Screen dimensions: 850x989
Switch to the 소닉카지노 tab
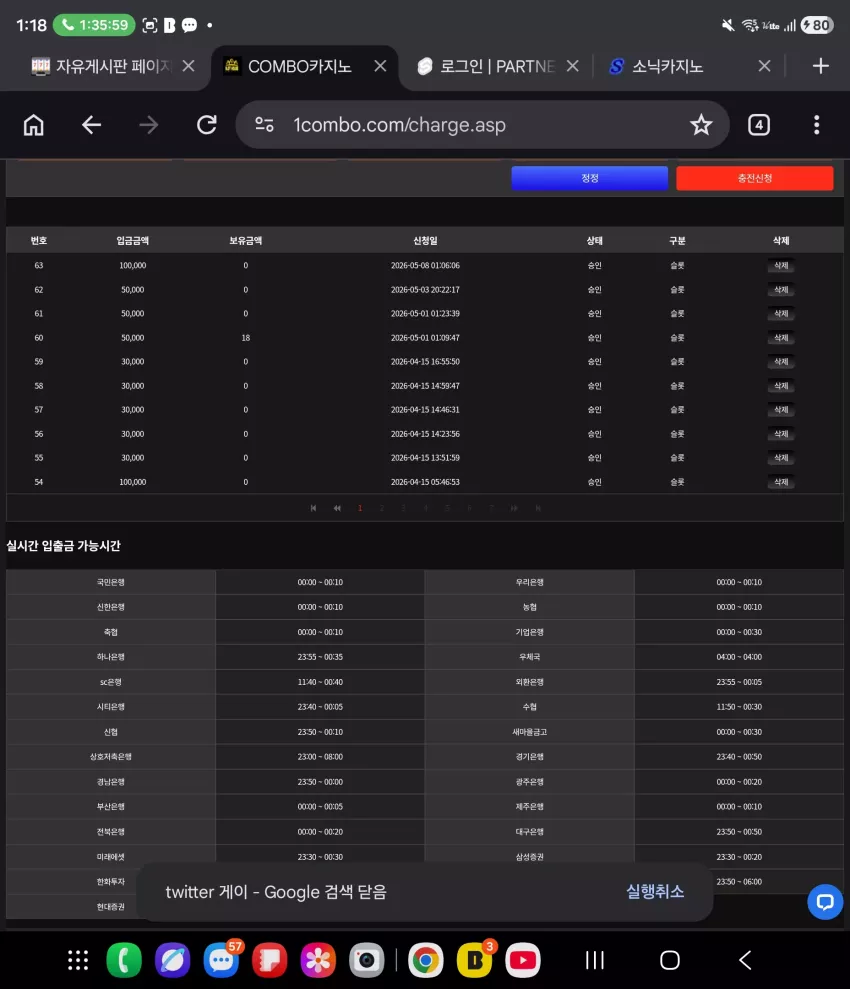click(x=656, y=66)
